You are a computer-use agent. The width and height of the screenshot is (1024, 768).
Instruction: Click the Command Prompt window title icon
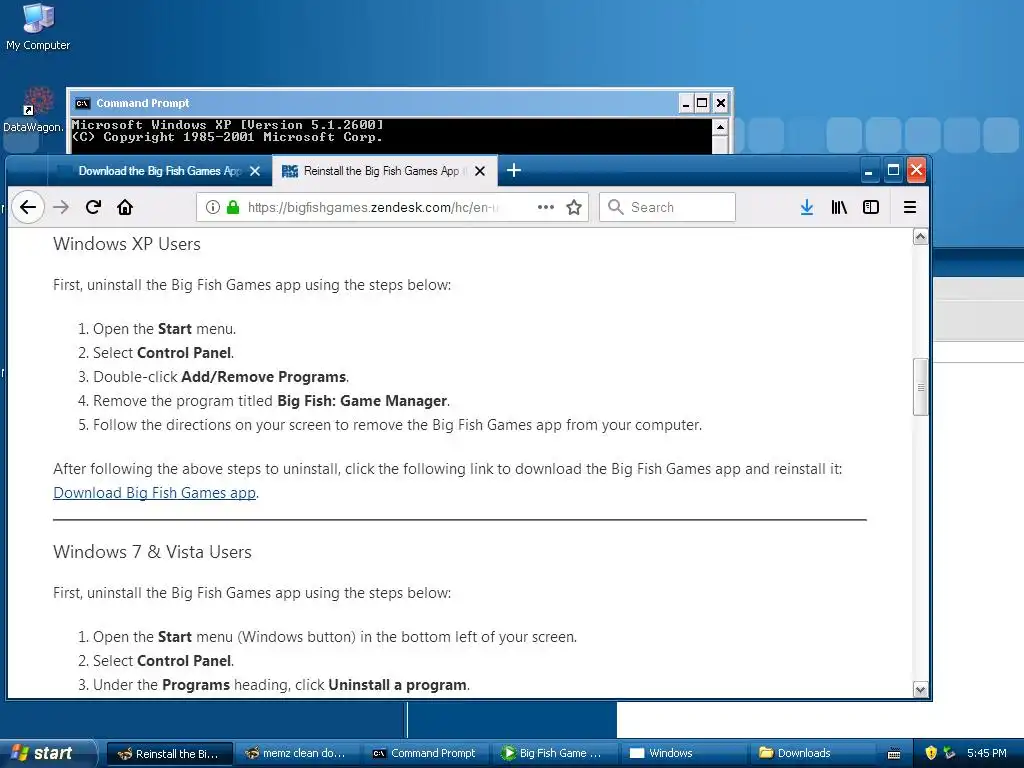[82, 103]
